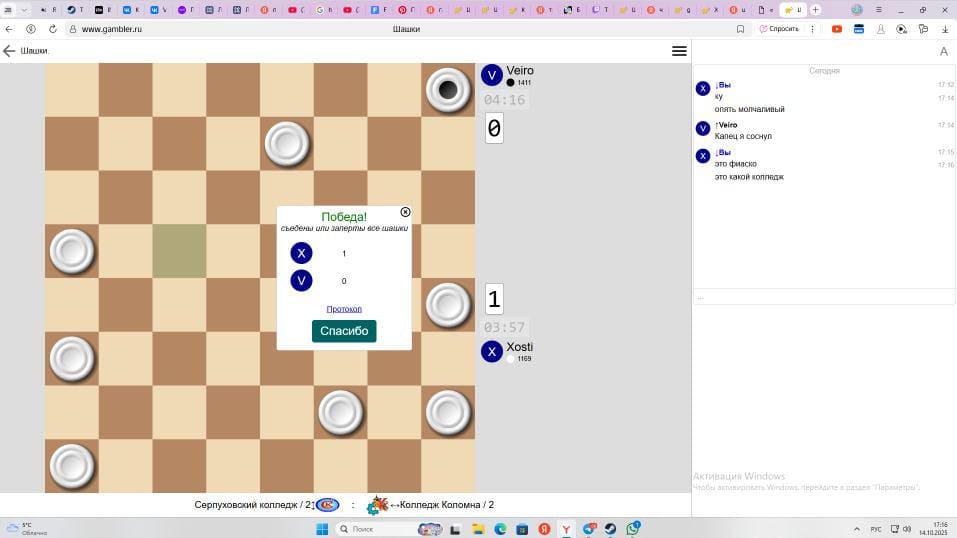Image resolution: width=957 pixels, height=538 pixels.
Task: Click Veiro's player avatar icon
Action: coord(491,75)
